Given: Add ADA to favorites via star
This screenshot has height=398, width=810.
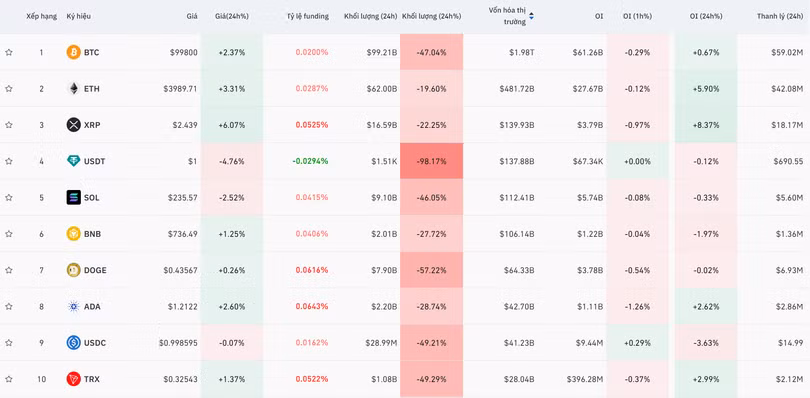Looking at the screenshot, I should point(9,307).
